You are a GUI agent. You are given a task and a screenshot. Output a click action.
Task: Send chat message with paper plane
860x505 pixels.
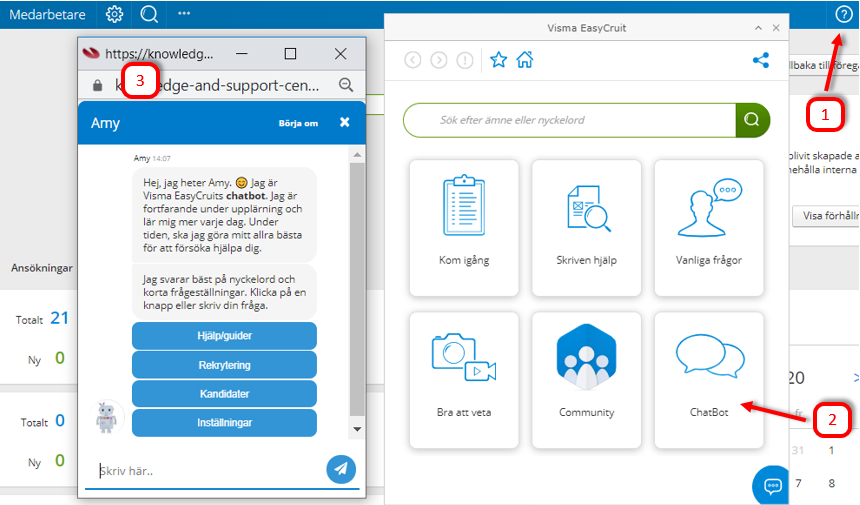point(341,469)
